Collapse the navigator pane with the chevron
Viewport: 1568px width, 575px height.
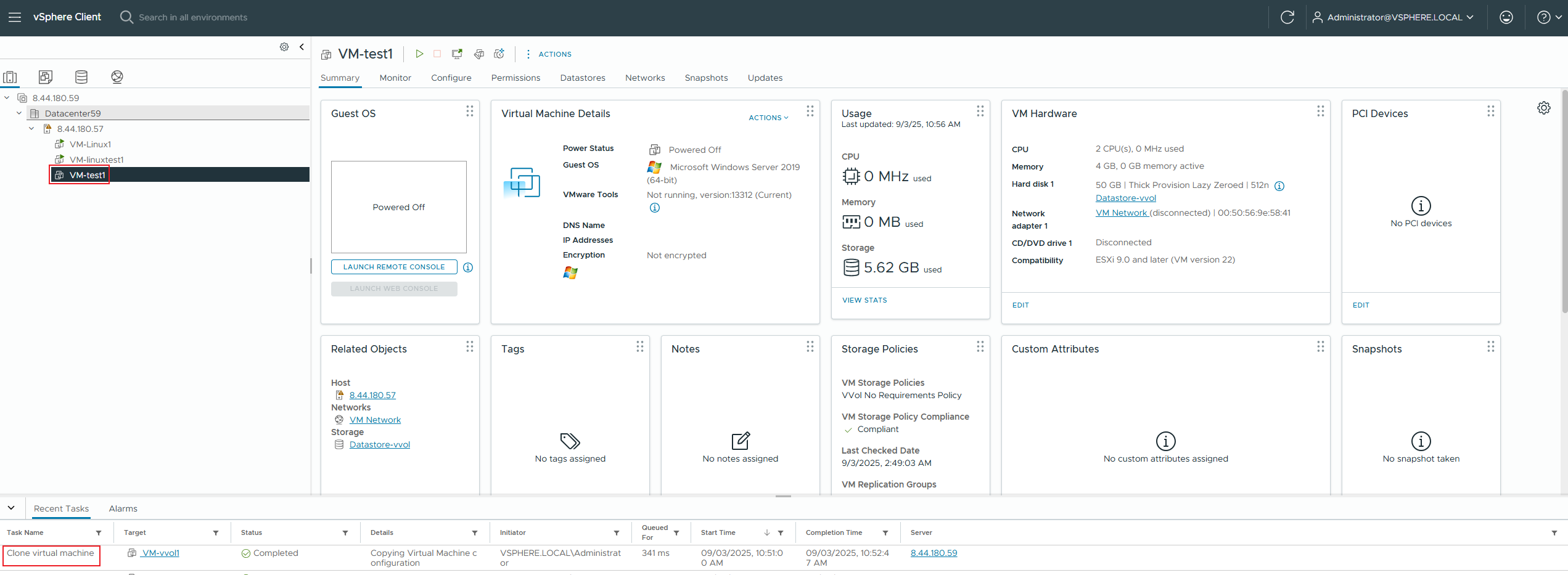click(302, 47)
